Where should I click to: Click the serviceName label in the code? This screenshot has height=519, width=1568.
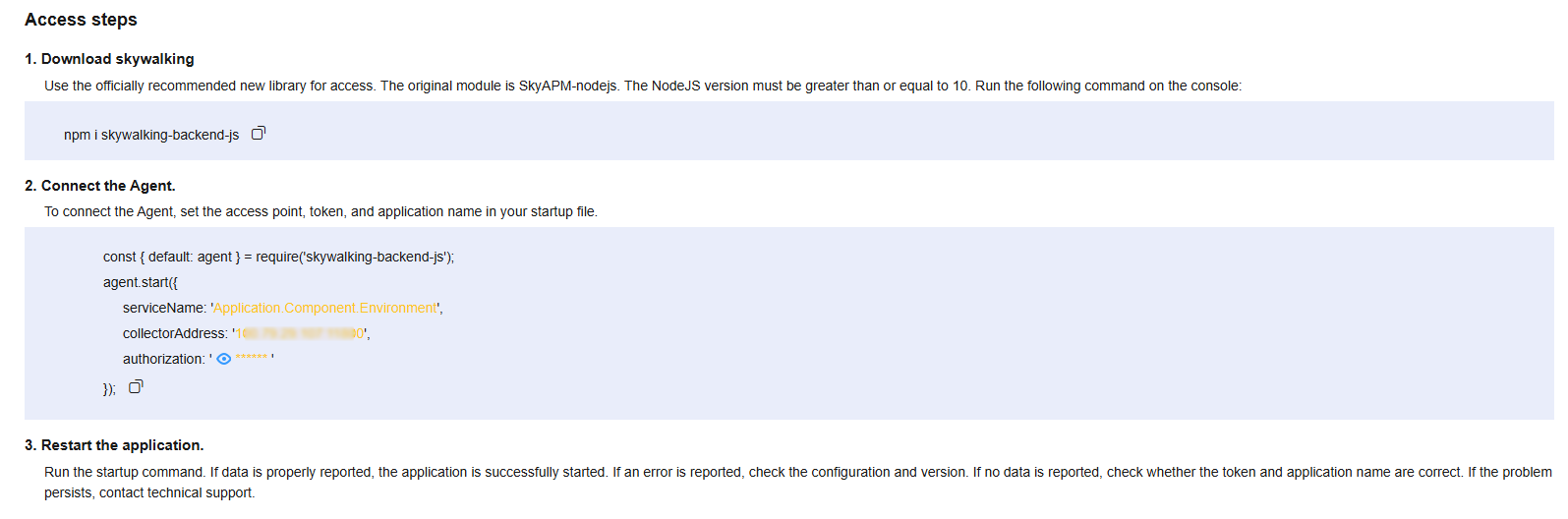(x=164, y=308)
